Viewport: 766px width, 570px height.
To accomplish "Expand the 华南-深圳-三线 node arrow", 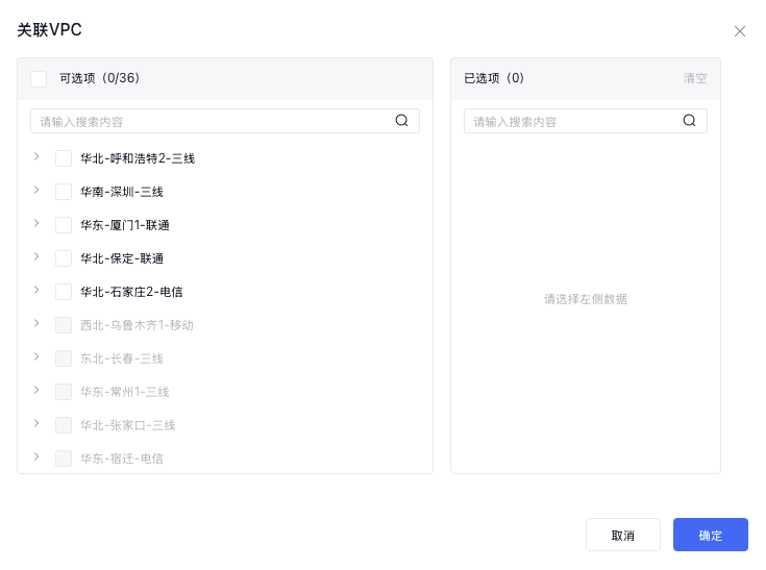I will tap(37, 190).
